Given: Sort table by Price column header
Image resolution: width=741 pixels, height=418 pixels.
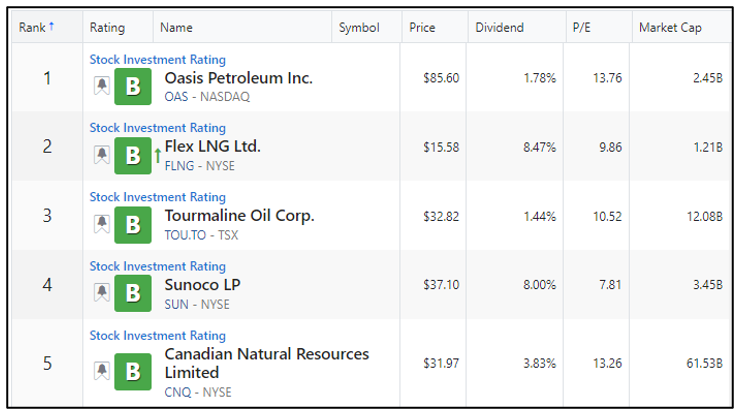Looking at the screenshot, I should [422, 27].
